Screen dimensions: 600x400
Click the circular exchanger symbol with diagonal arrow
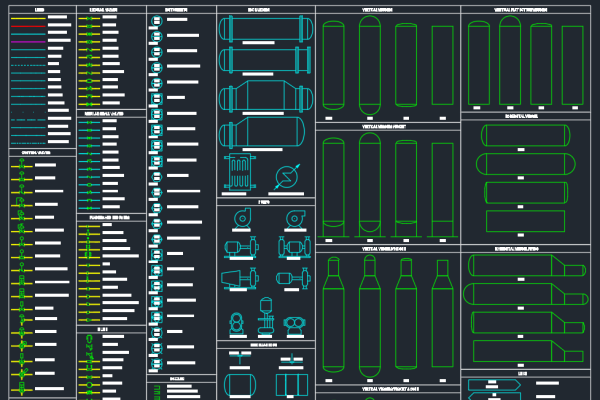point(289,176)
